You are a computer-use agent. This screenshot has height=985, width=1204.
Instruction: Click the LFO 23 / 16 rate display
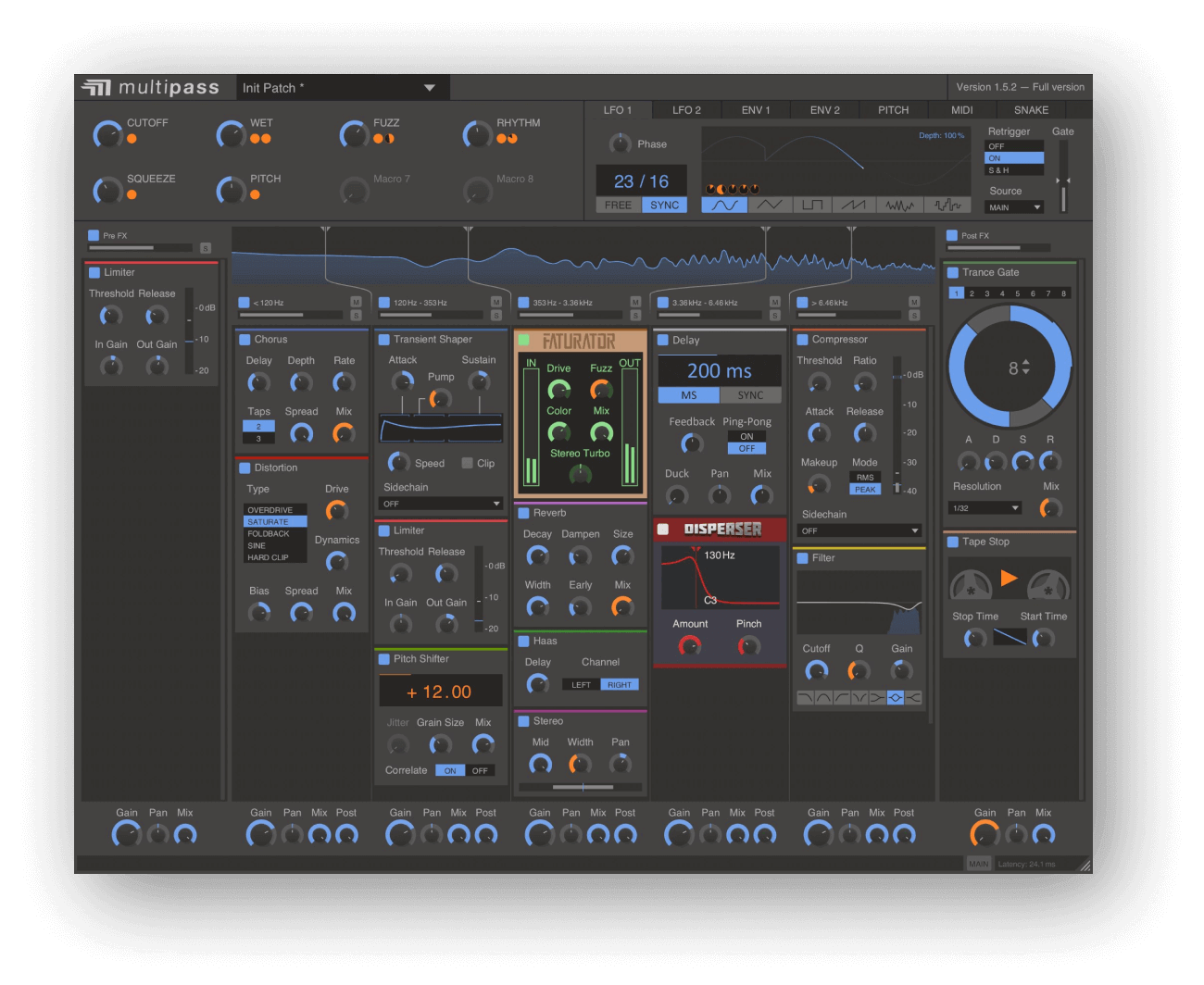(641, 181)
